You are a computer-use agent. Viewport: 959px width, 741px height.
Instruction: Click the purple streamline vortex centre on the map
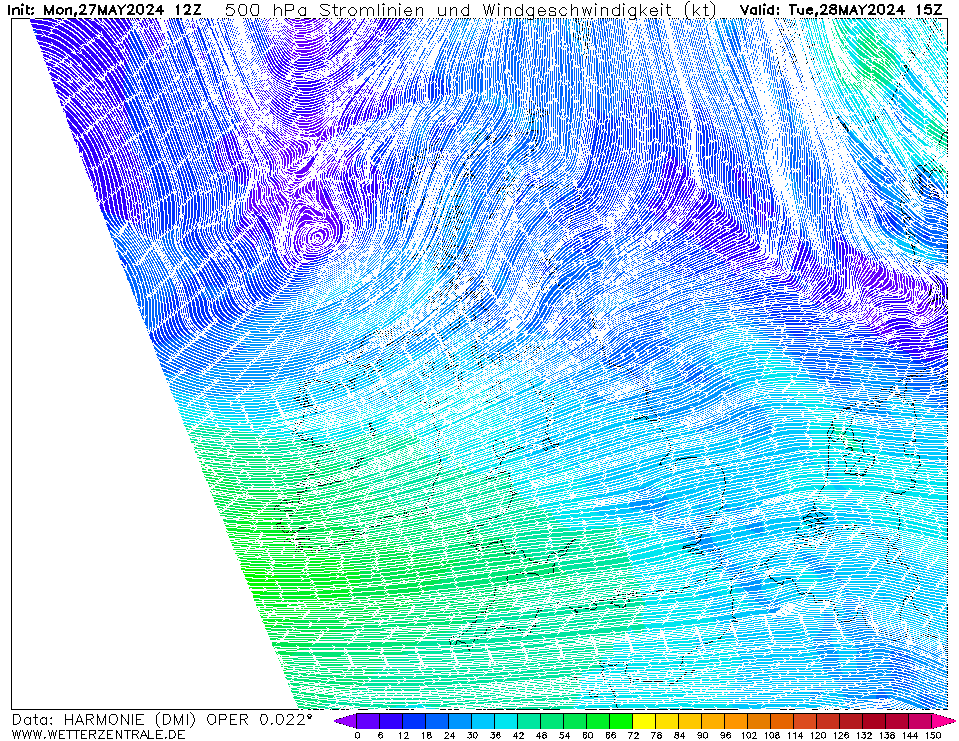coord(316,235)
